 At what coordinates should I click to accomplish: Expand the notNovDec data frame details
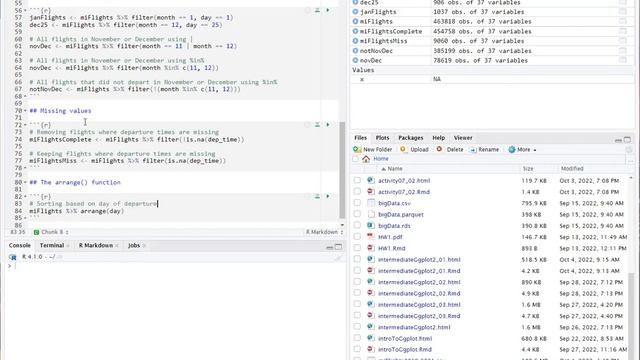pos(355,51)
